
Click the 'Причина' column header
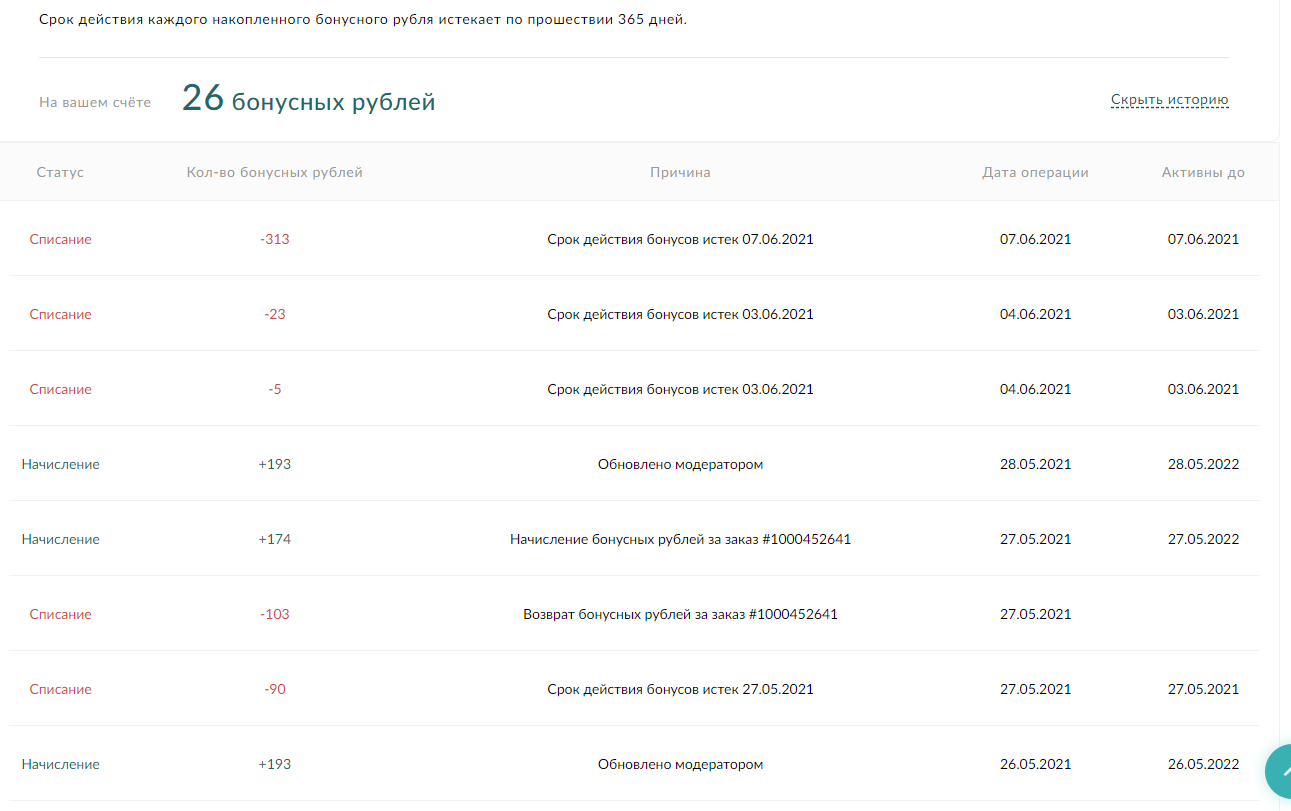pyautogui.click(x=680, y=172)
